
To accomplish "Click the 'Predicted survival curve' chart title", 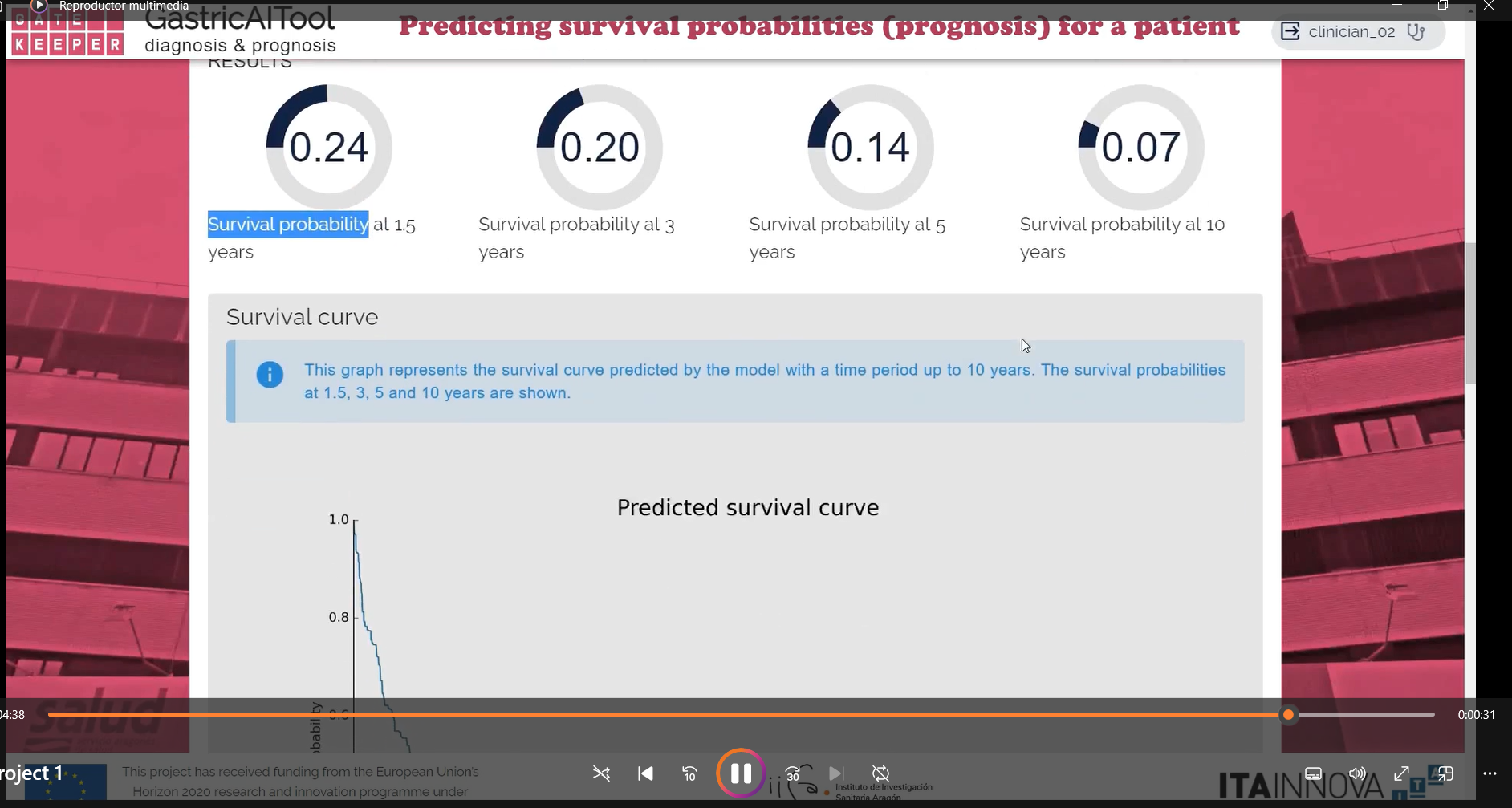I will [x=748, y=508].
